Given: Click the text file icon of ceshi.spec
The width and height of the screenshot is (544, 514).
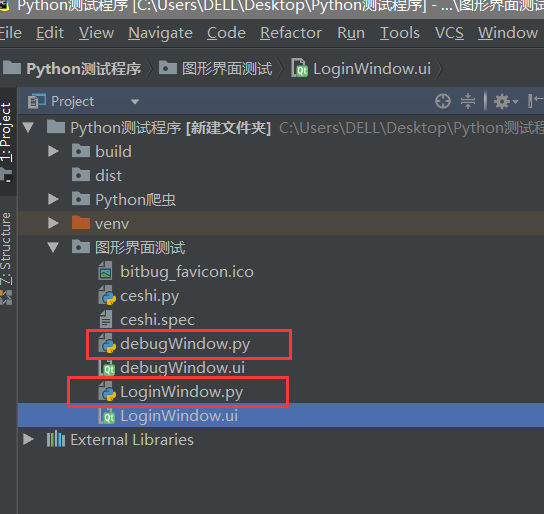Looking at the screenshot, I should point(105,319).
